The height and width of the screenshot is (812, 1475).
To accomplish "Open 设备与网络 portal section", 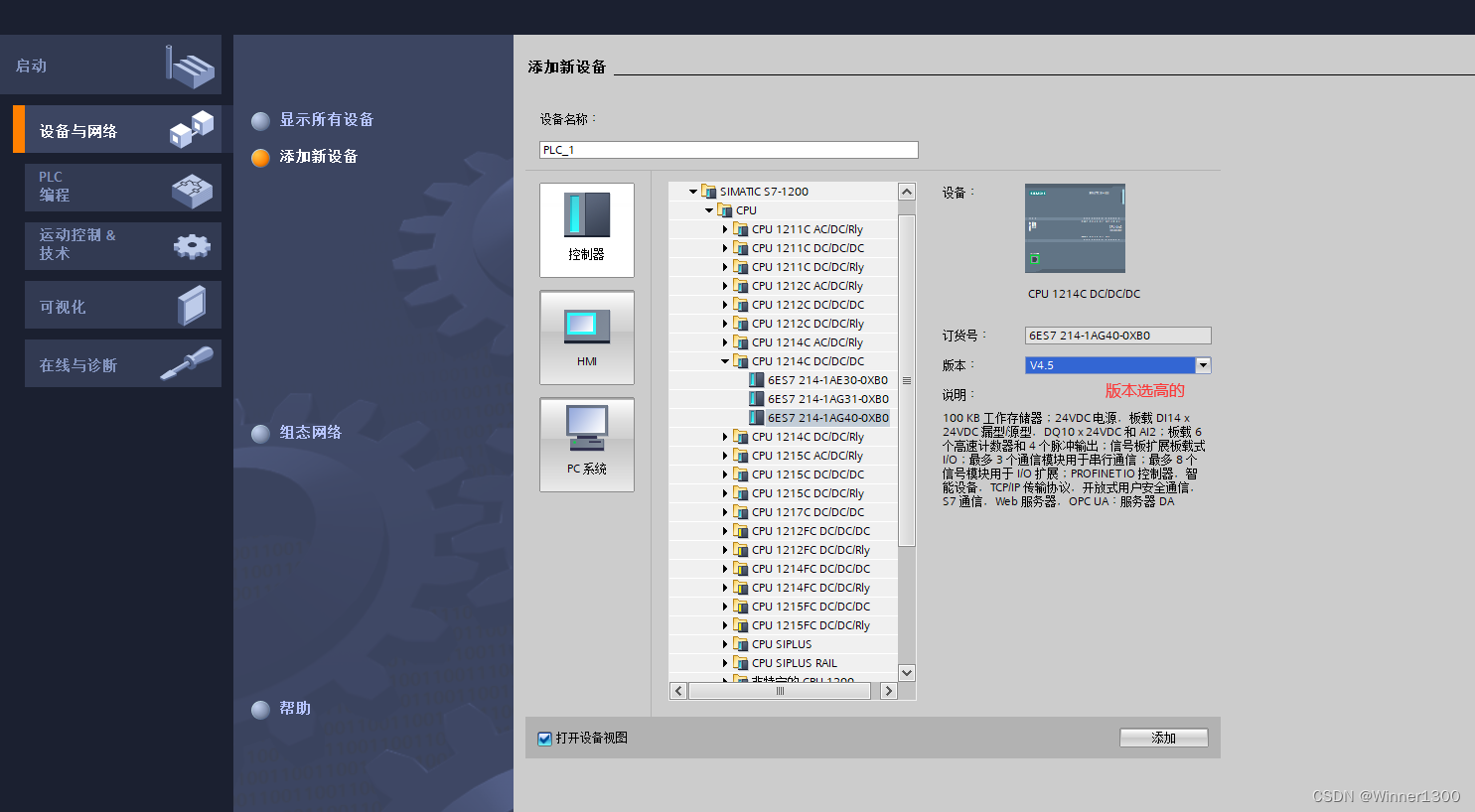I will tap(123, 130).
